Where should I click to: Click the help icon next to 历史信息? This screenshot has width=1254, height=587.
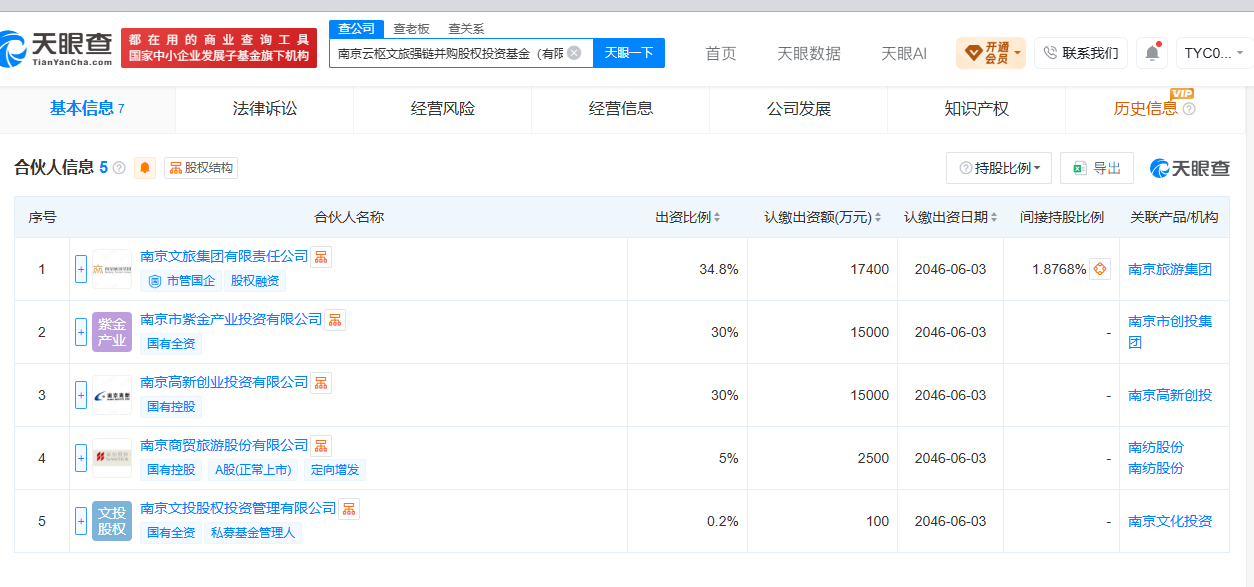point(1189,109)
